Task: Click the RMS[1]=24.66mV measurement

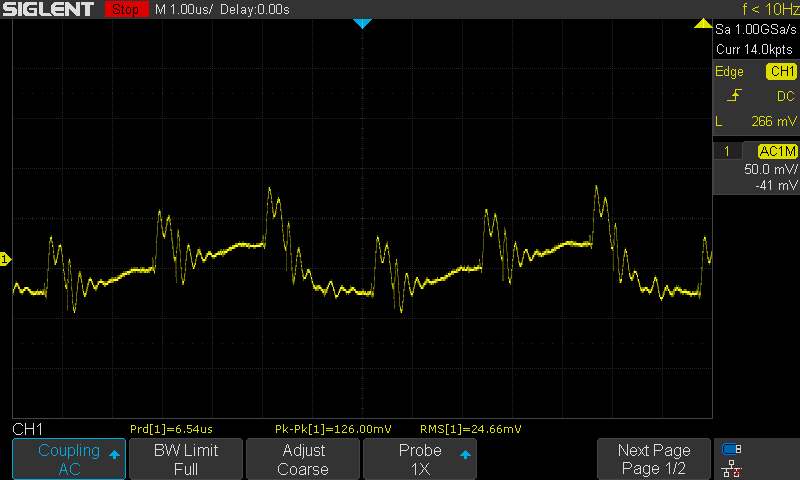Action: [x=470, y=429]
